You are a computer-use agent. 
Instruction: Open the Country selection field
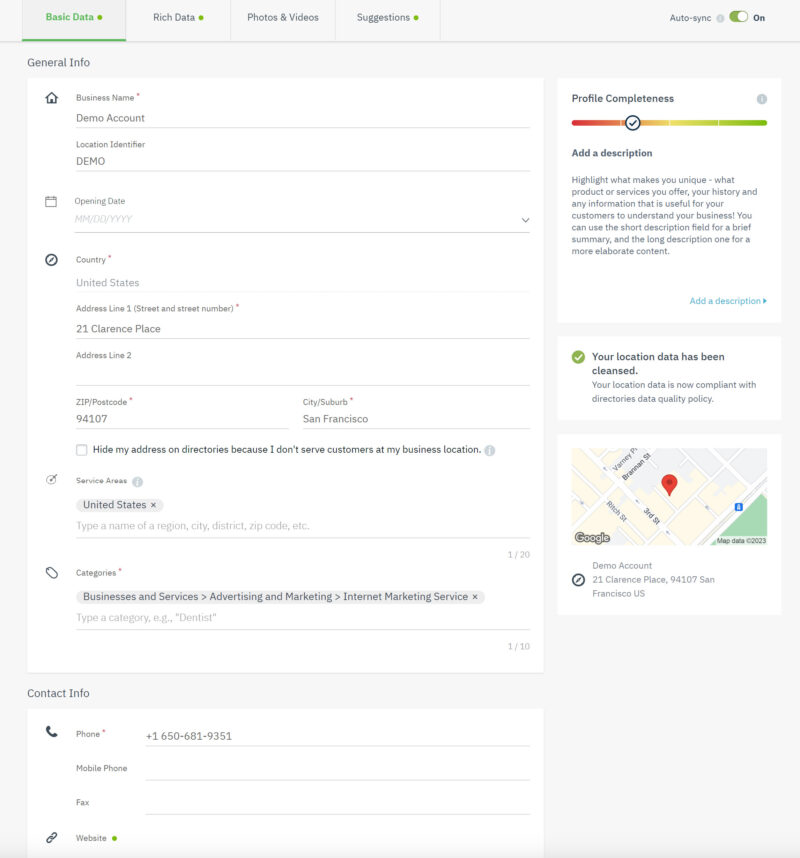pos(302,283)
